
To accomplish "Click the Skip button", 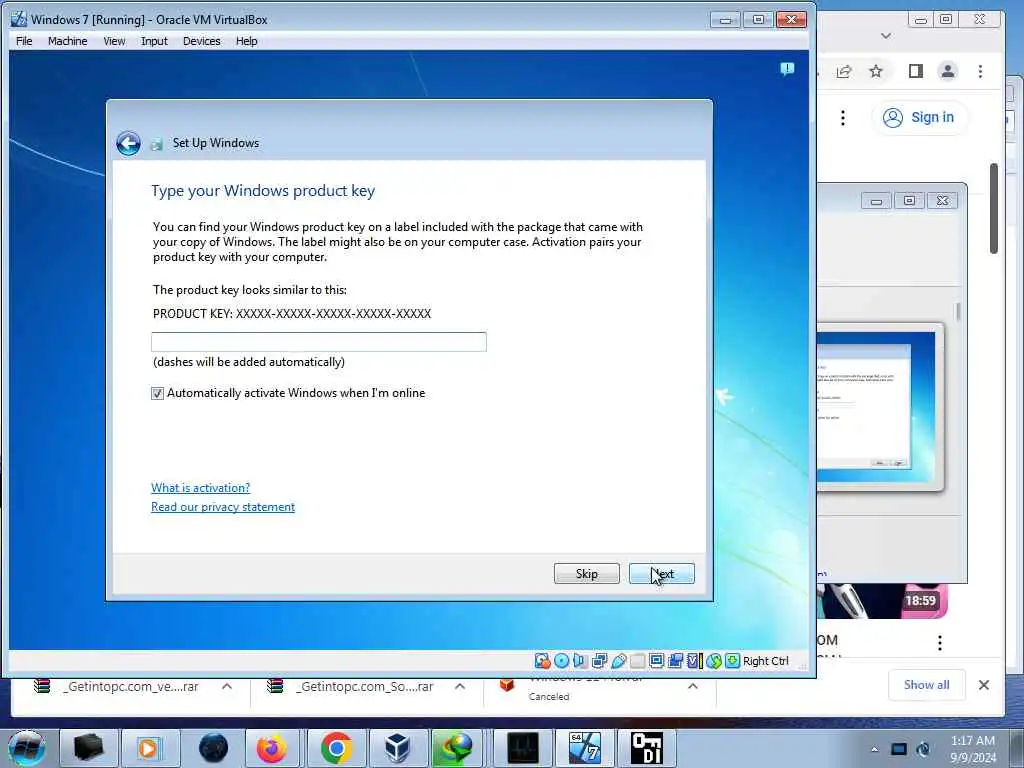I will [x=586, y=573].
